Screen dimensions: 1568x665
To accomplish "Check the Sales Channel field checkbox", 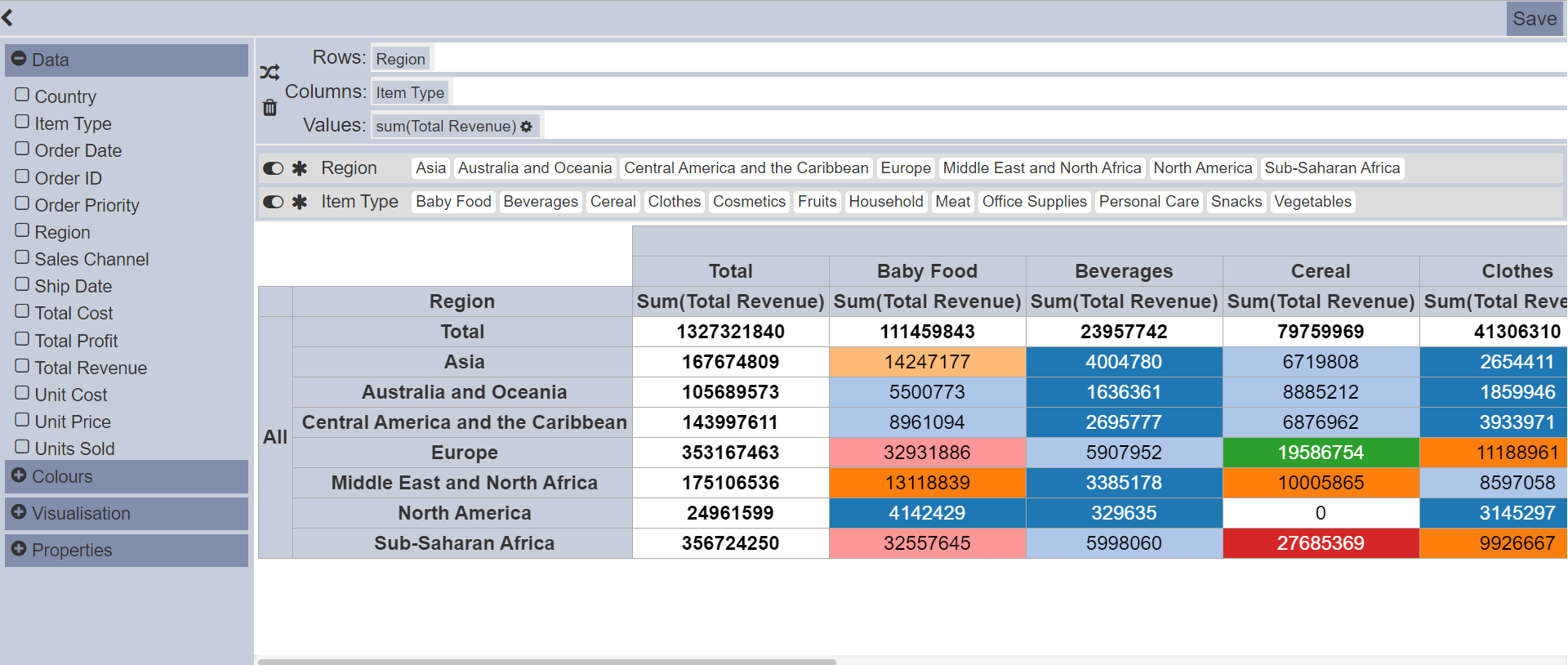I will pos(22,257).
